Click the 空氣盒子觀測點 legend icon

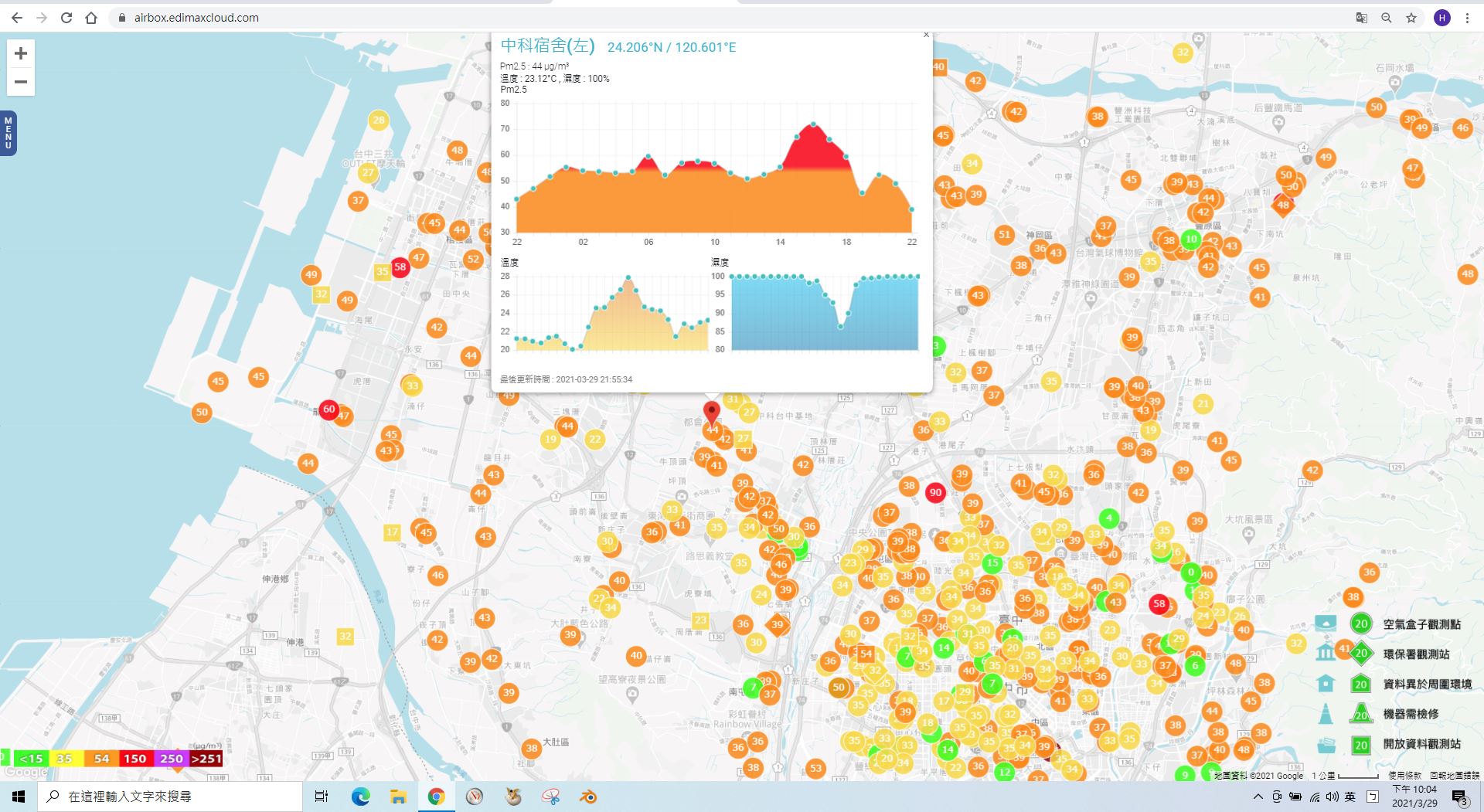[x=1326, y=623]
